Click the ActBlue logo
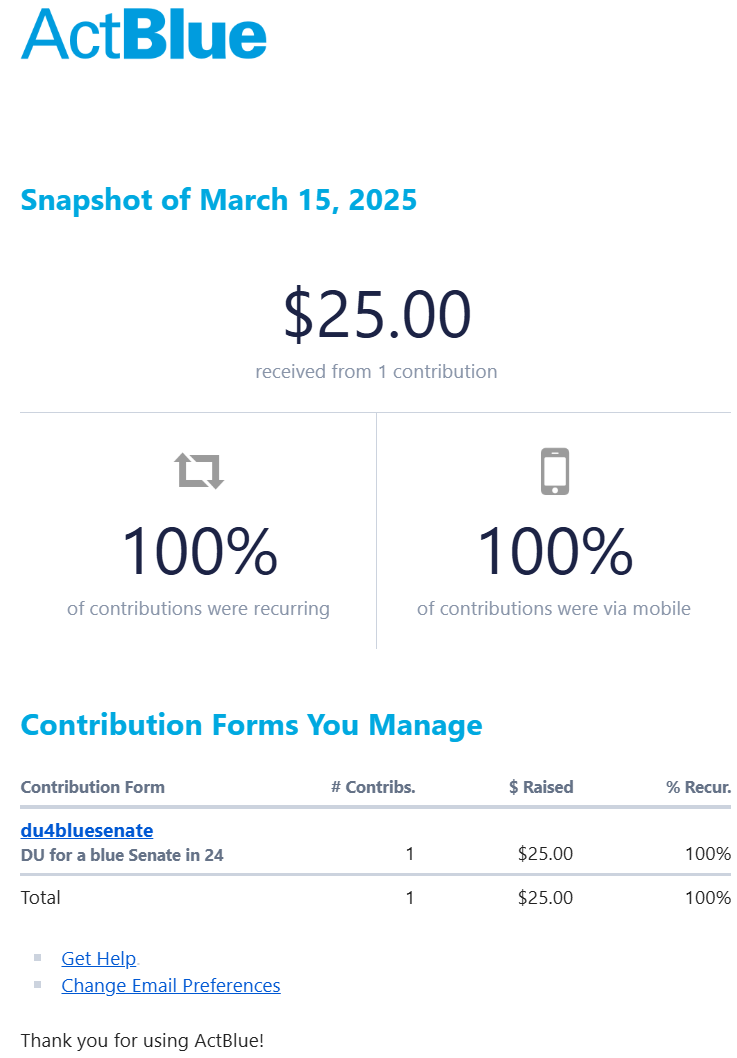737x1058 pixels. tap(144, 34)
